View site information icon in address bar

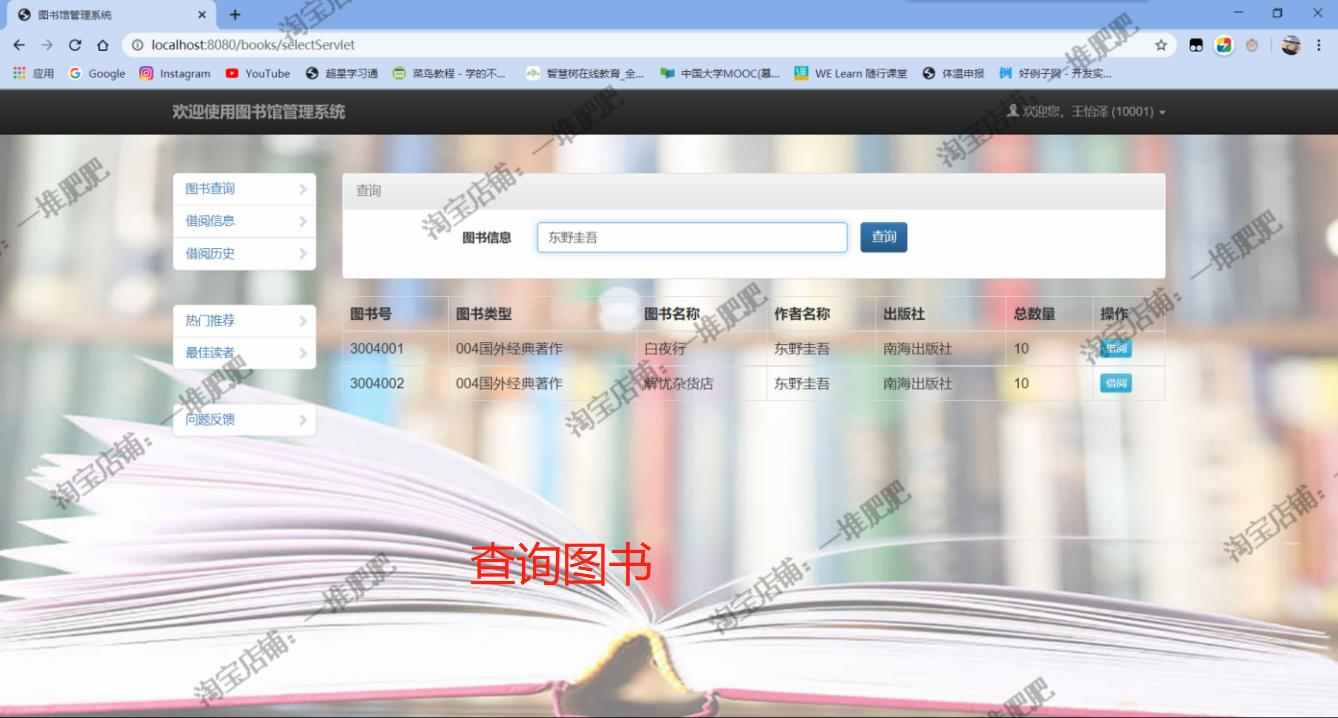[x=137, y=45]
